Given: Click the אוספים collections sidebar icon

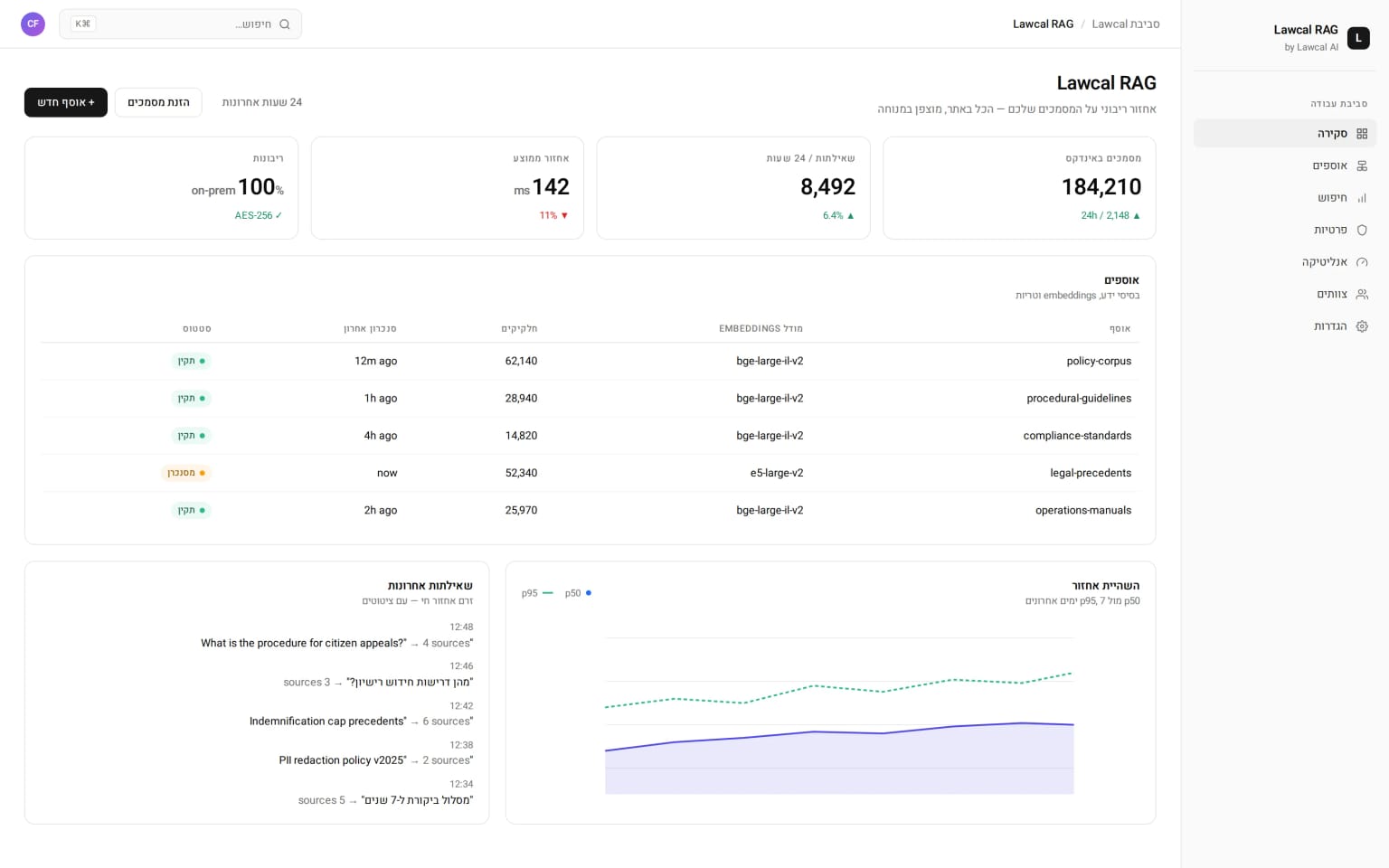Looking at the screenshot, I should 1362,165.
